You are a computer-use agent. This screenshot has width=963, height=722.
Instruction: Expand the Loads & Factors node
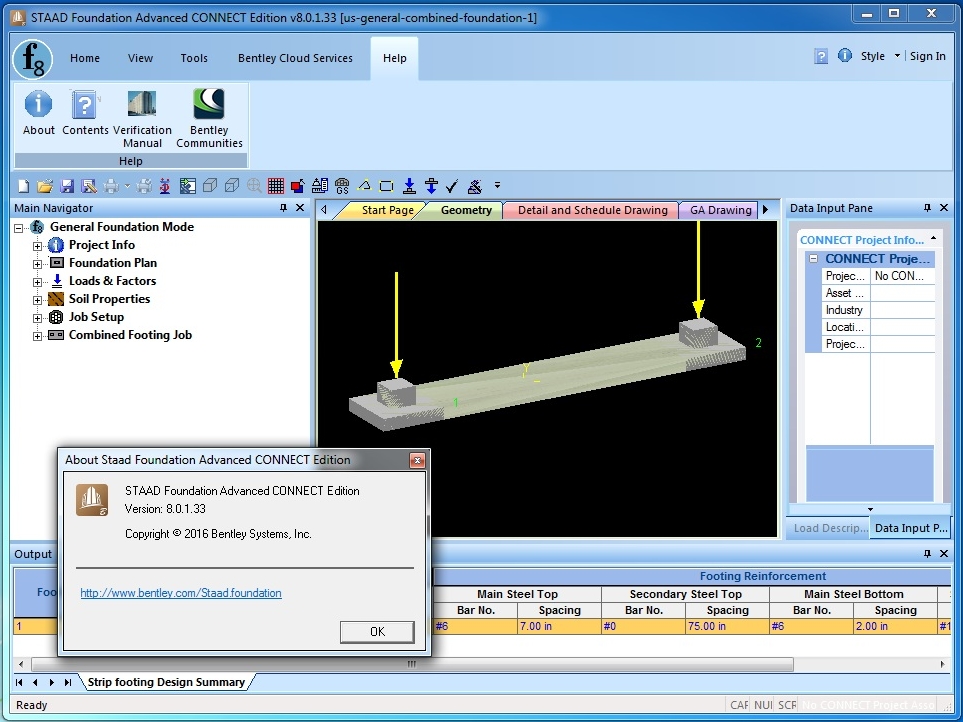pyautogui.click(x=37, y=282)
